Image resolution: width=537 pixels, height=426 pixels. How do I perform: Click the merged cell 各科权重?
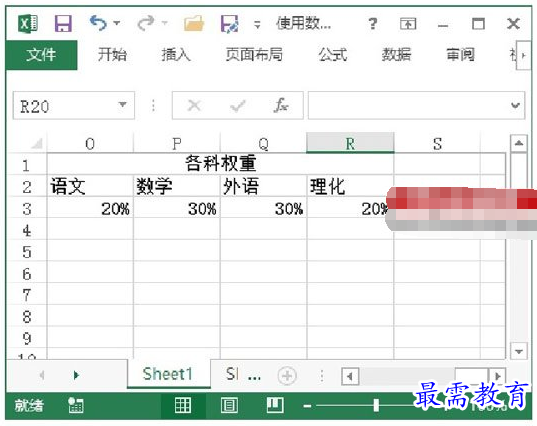coord(220,164)
